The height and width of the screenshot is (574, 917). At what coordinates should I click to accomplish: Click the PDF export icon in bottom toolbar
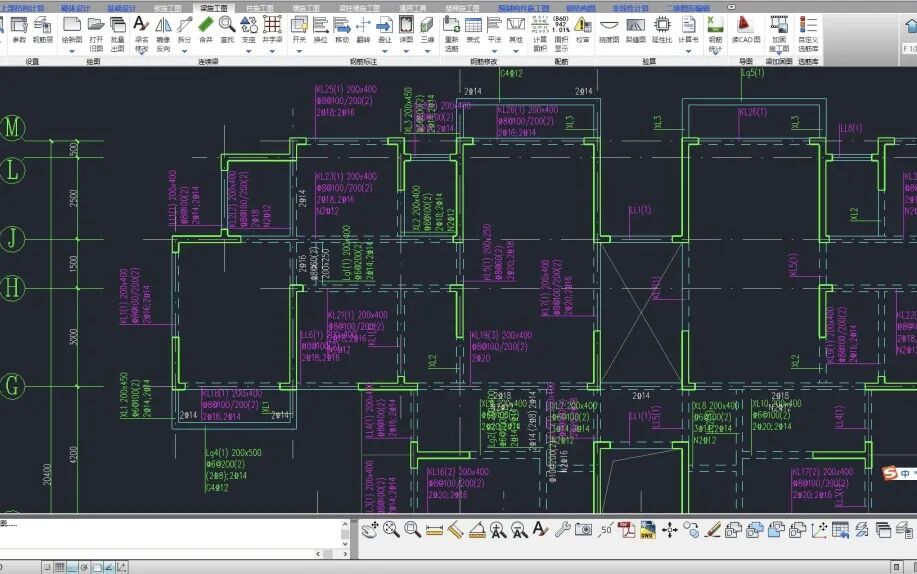(x=626, y=530)
